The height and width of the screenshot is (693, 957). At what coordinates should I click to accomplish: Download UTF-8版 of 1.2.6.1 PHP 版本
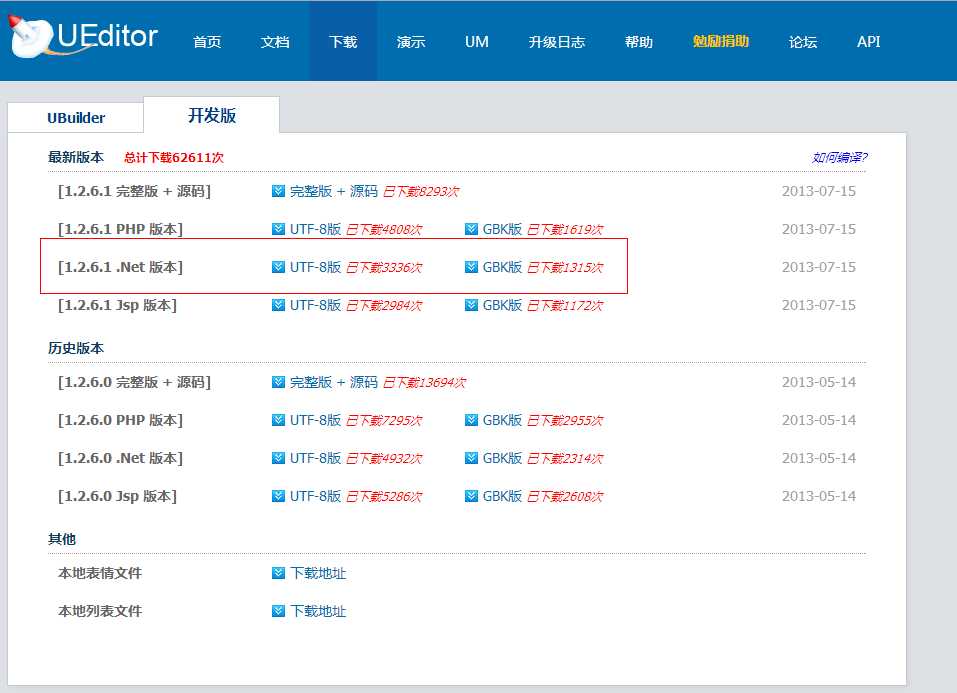click(x=315, y=229)
